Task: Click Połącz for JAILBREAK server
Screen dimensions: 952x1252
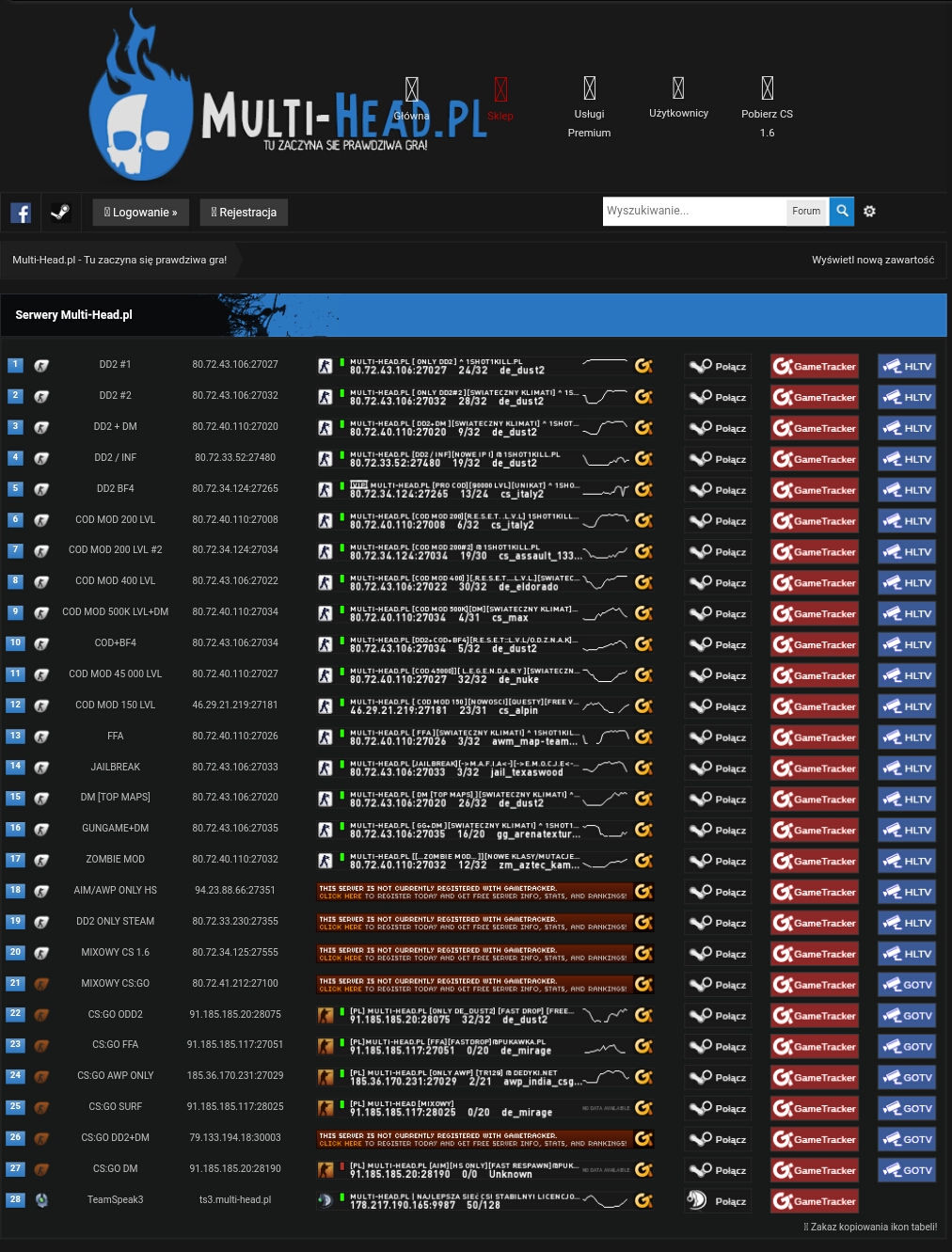Action: (x=718, y=769)
